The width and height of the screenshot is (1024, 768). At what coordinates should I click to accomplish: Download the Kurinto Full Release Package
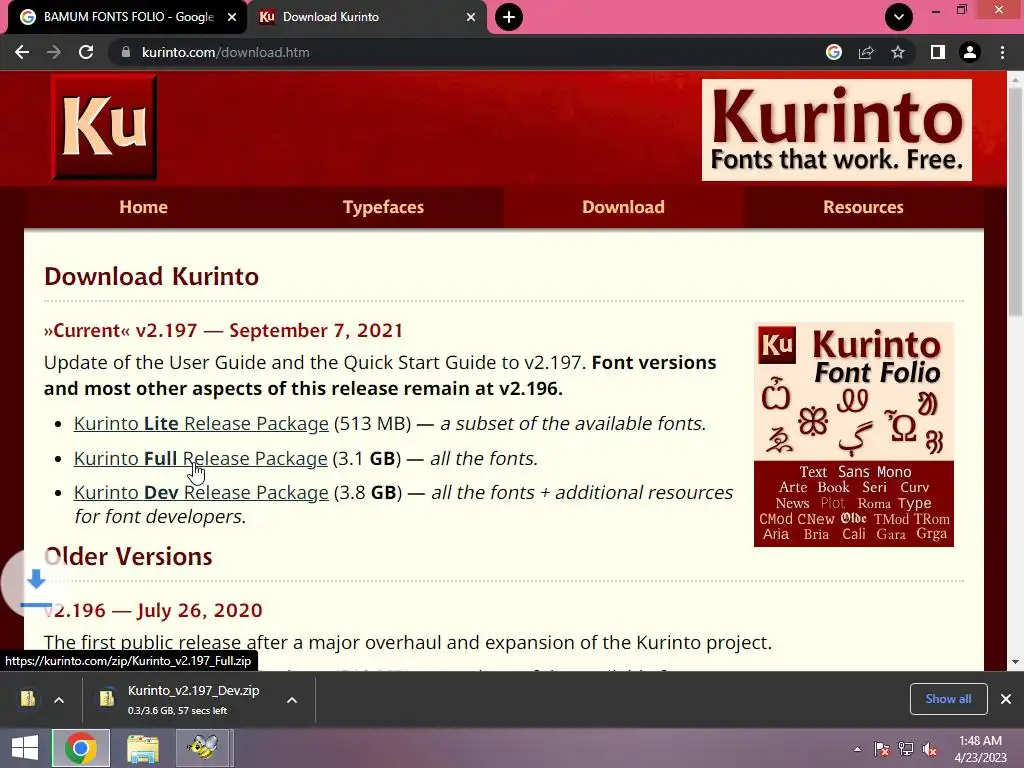[x=200, y=458]
